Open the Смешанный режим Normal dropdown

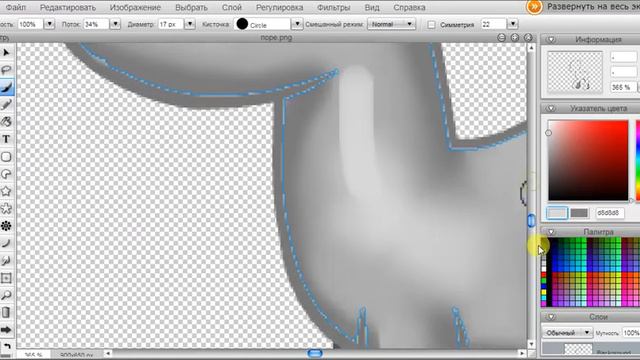pyautogui.click(x=391, y=24)
